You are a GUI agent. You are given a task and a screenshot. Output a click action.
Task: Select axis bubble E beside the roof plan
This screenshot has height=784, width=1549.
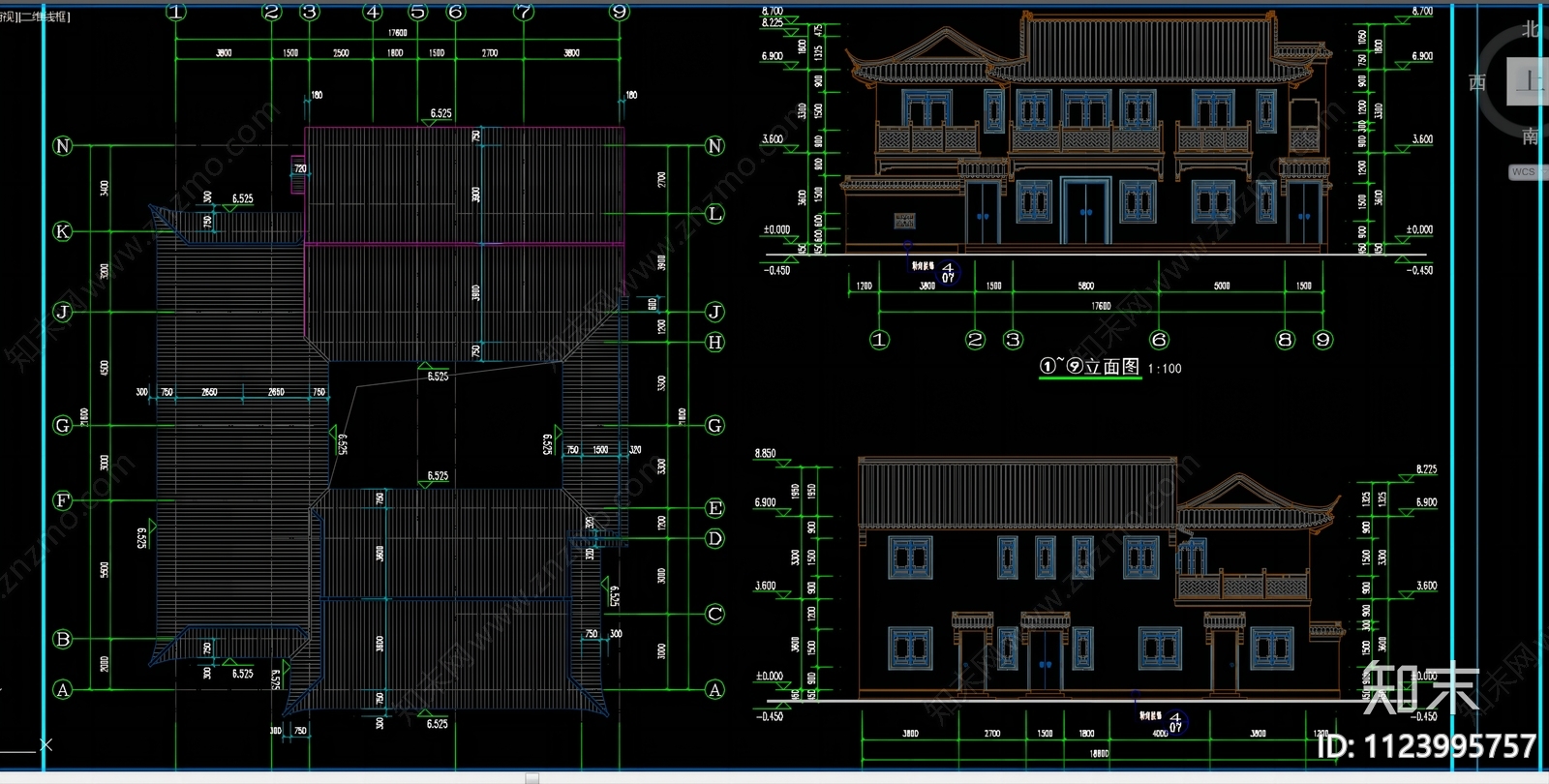pos(714,508)
